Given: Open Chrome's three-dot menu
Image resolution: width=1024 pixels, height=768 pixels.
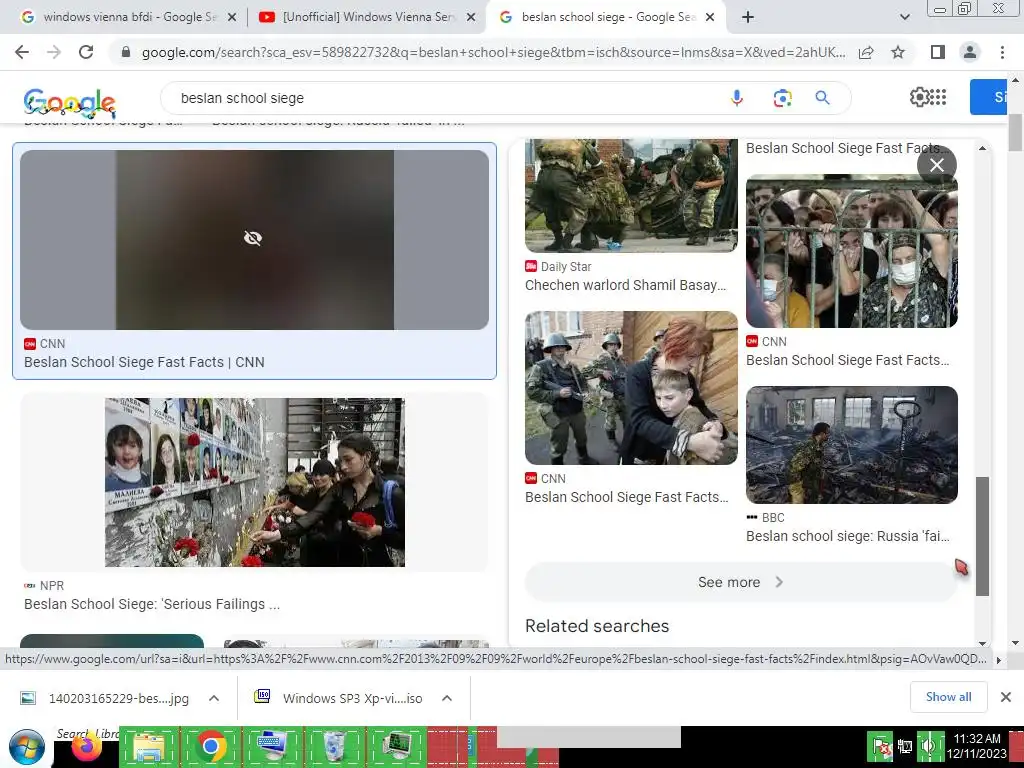Looking at the screenshot, I should point(1002,52).
